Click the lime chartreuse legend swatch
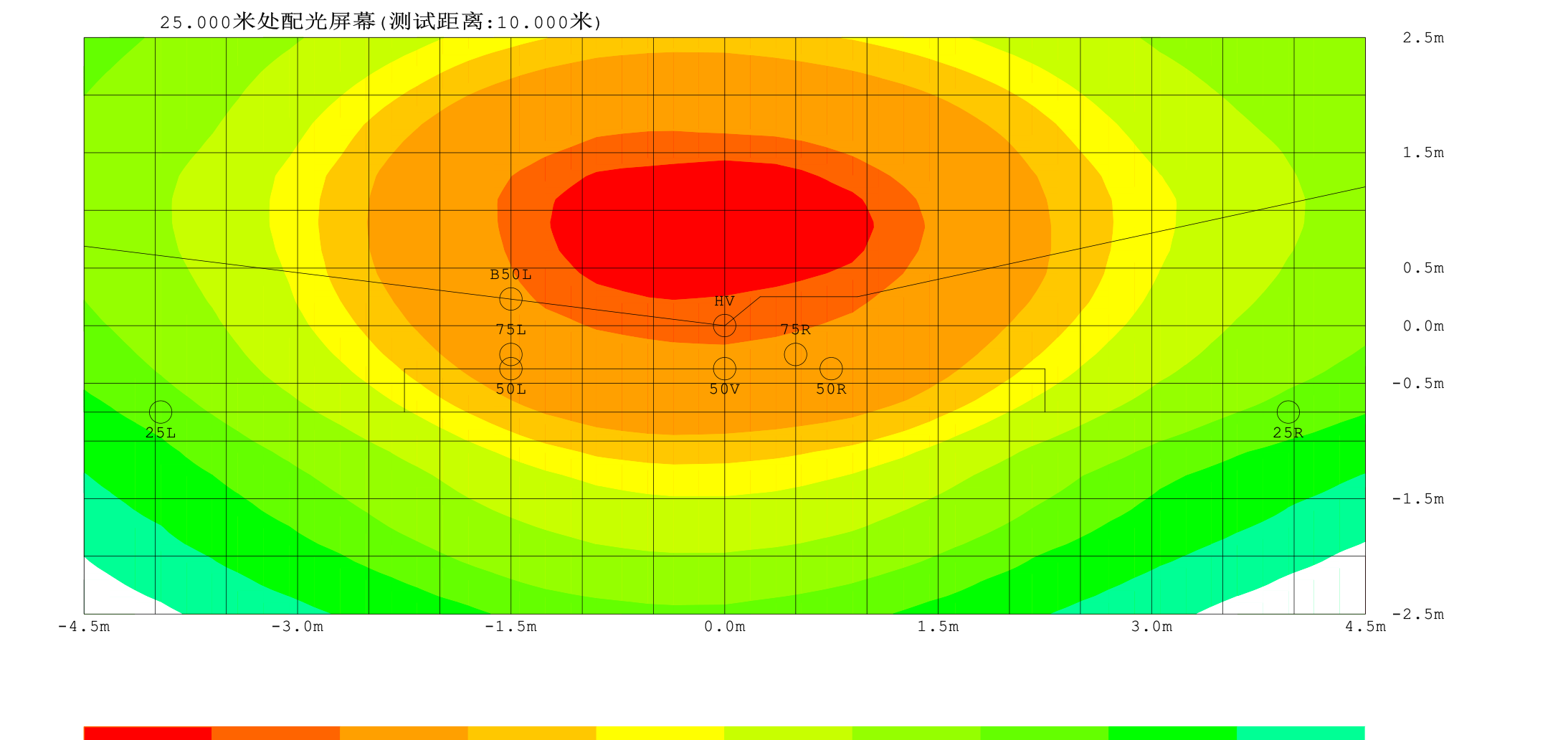 click(x=916, y=733)
